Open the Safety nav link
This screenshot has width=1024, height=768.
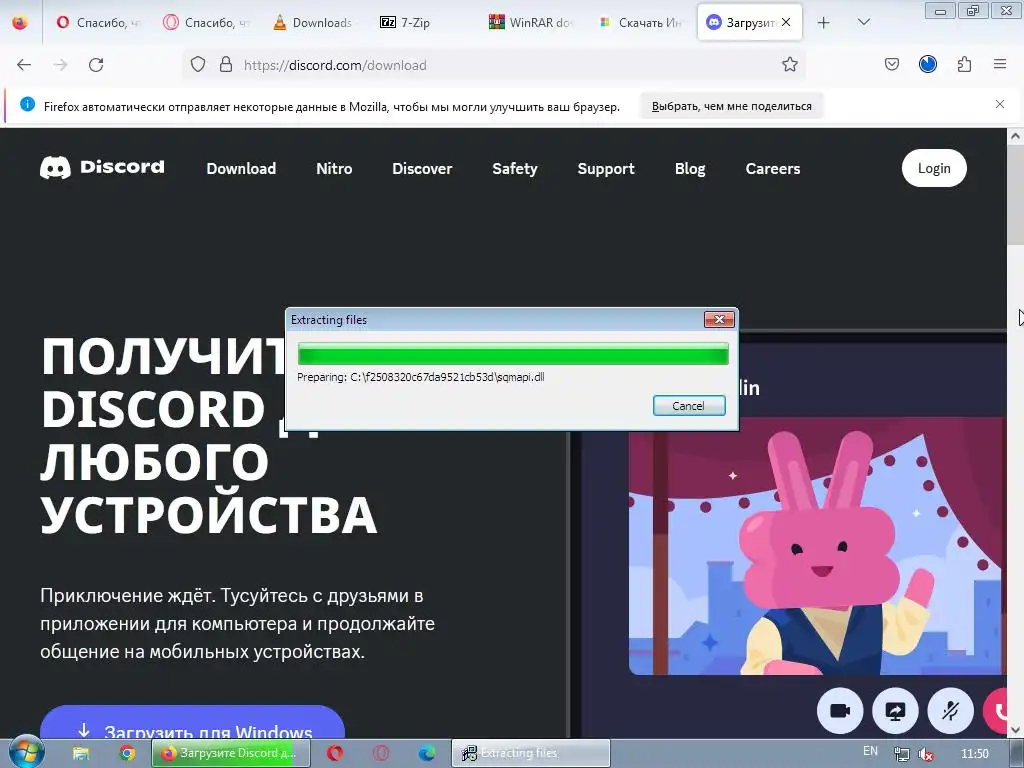(515, 168)
